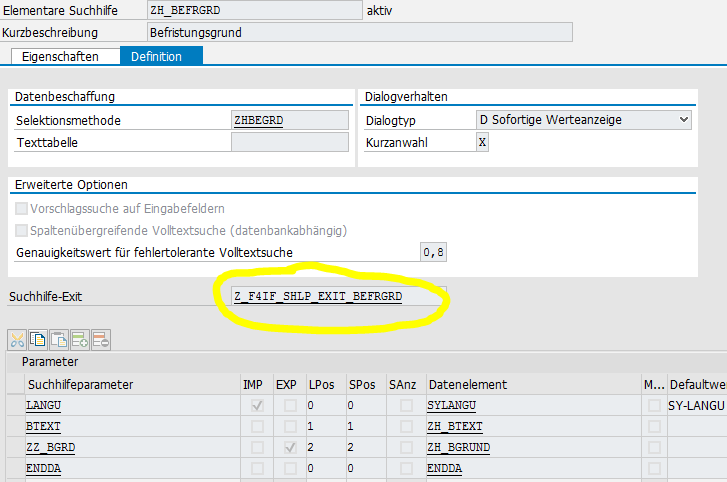Open the SYLANGU data element
Screen dimensions: 727x482
453,405
